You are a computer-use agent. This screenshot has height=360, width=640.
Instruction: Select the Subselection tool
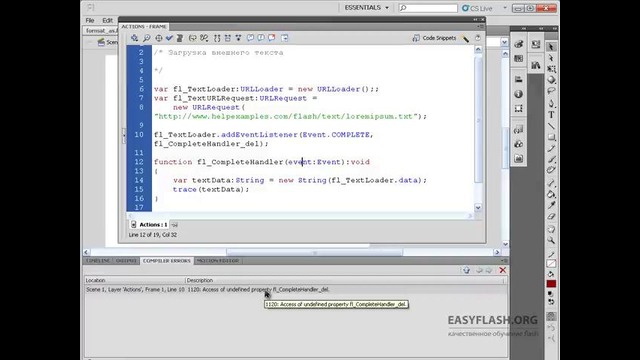(x=551, y=58)
